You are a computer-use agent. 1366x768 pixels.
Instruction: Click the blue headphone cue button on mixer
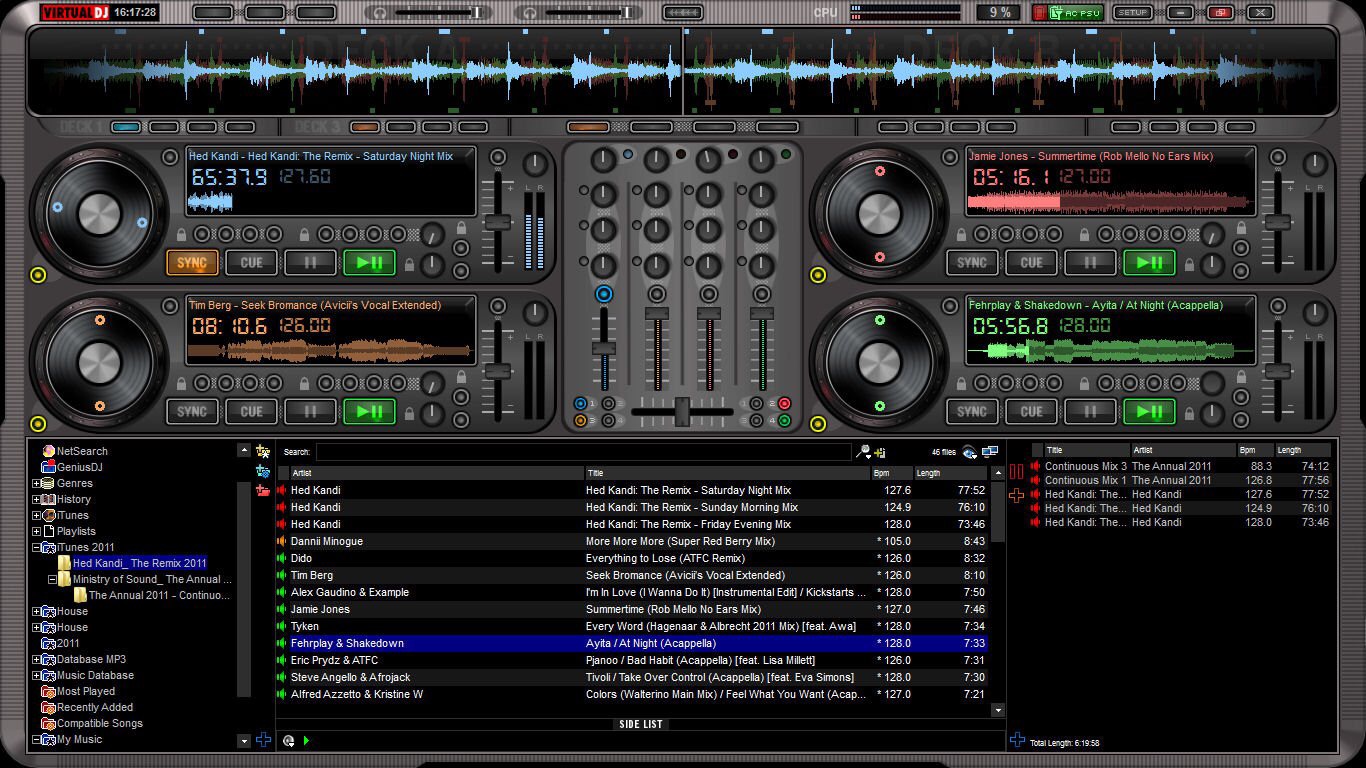(603, 294)
